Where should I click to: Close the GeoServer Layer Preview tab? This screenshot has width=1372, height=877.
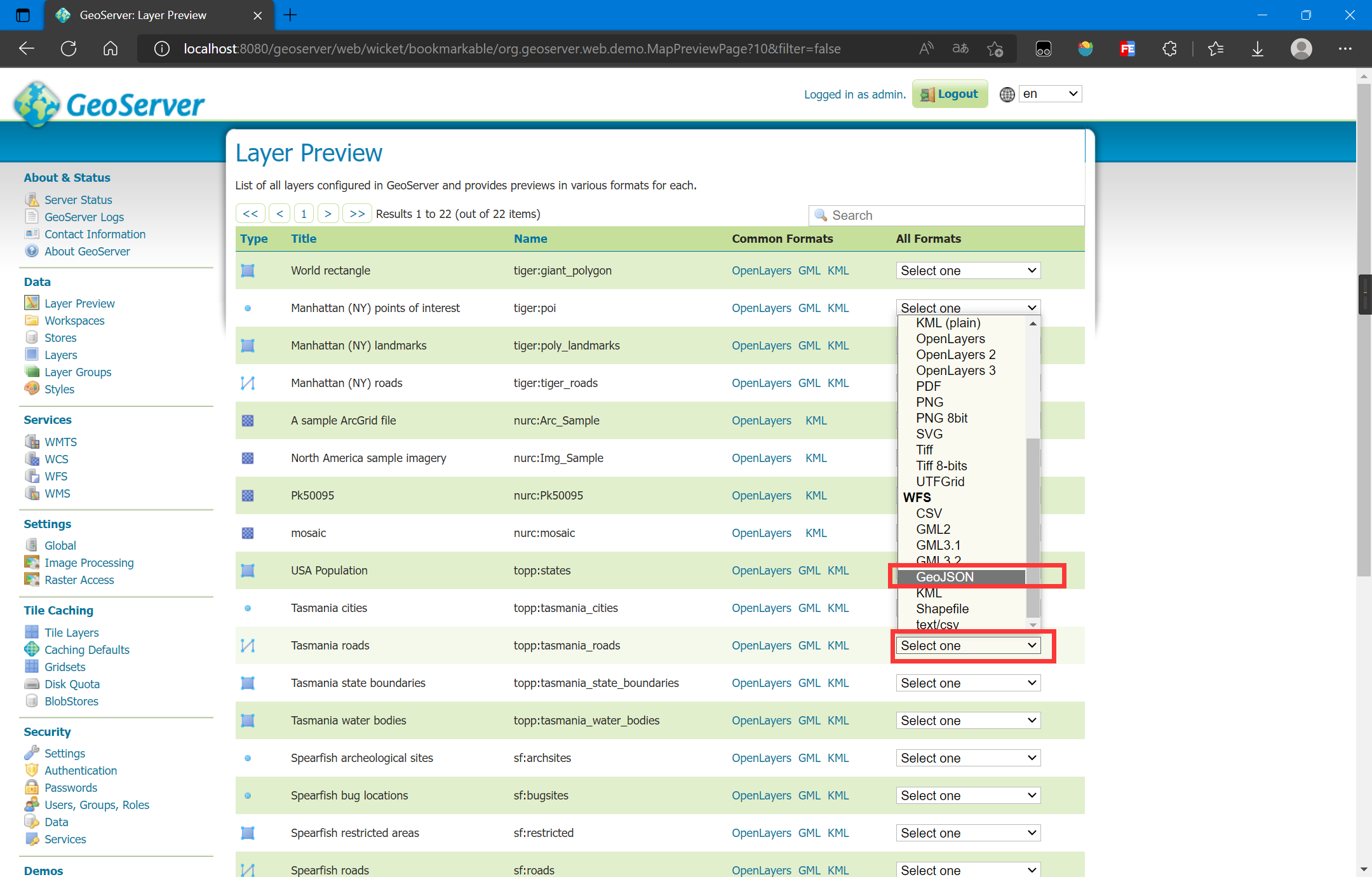tap(258, 15)
